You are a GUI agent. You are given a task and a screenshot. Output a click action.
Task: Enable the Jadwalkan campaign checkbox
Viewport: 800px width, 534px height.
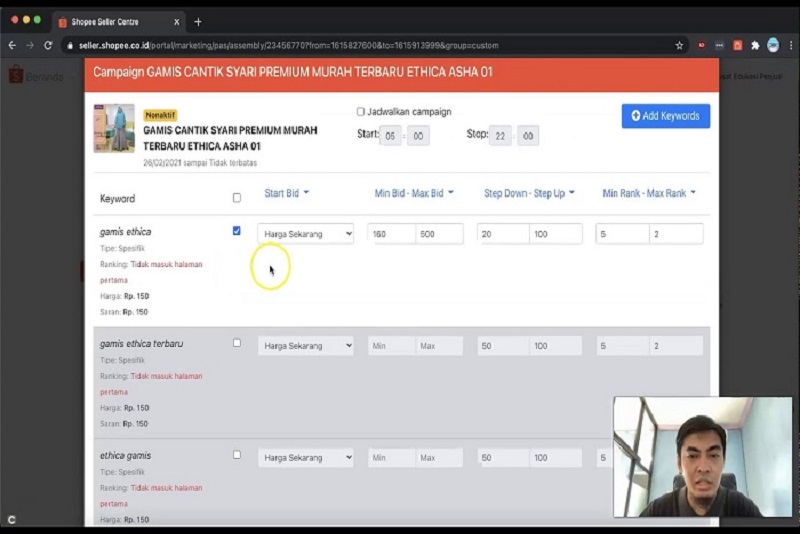point(361,112)
